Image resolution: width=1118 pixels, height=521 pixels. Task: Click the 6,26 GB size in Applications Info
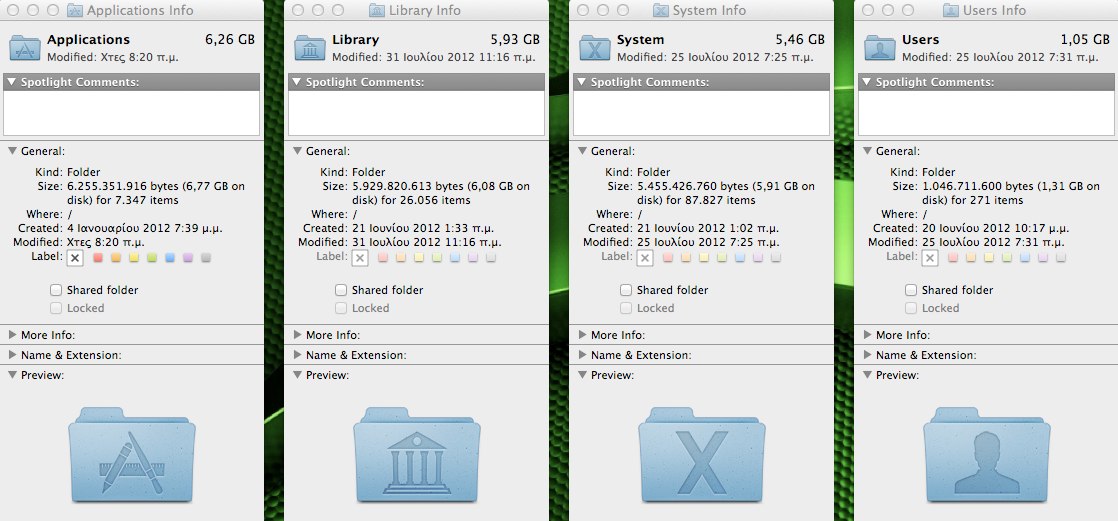pos(230,40)
